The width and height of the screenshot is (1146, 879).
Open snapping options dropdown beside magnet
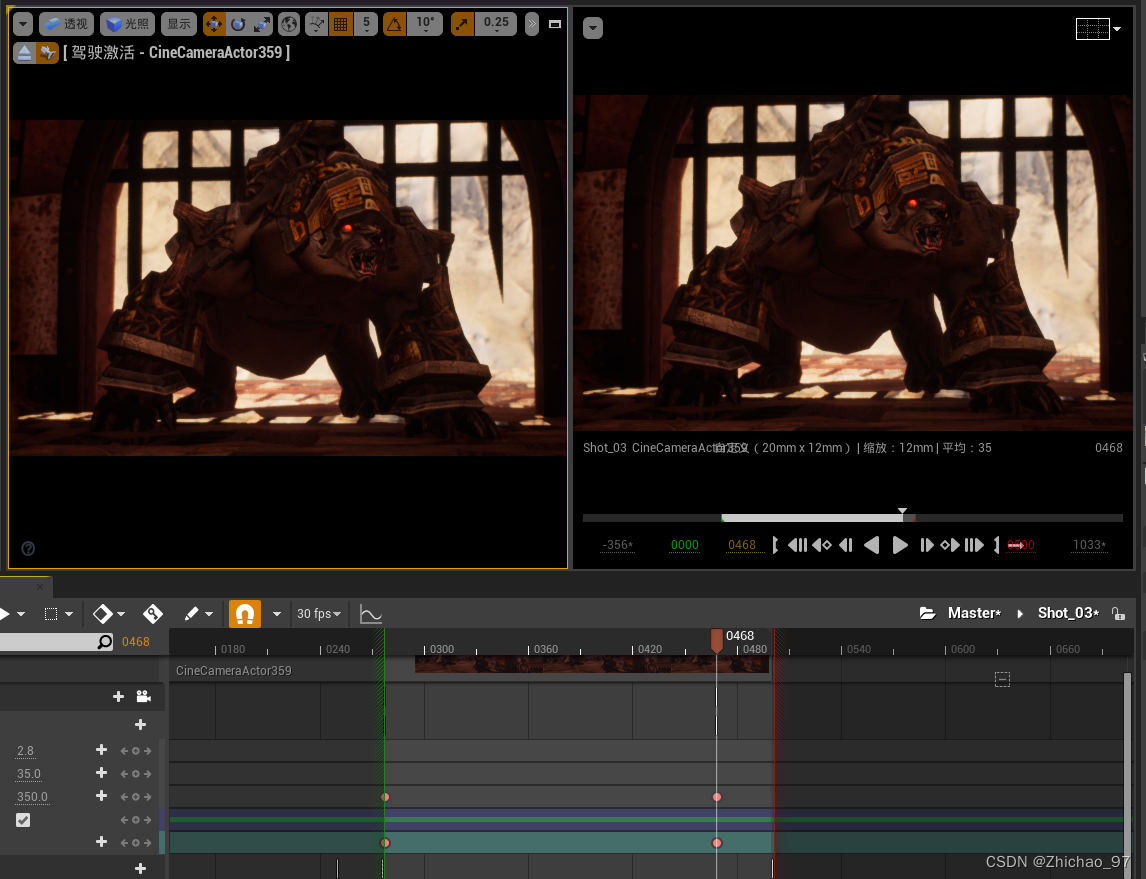click(277, 614)
